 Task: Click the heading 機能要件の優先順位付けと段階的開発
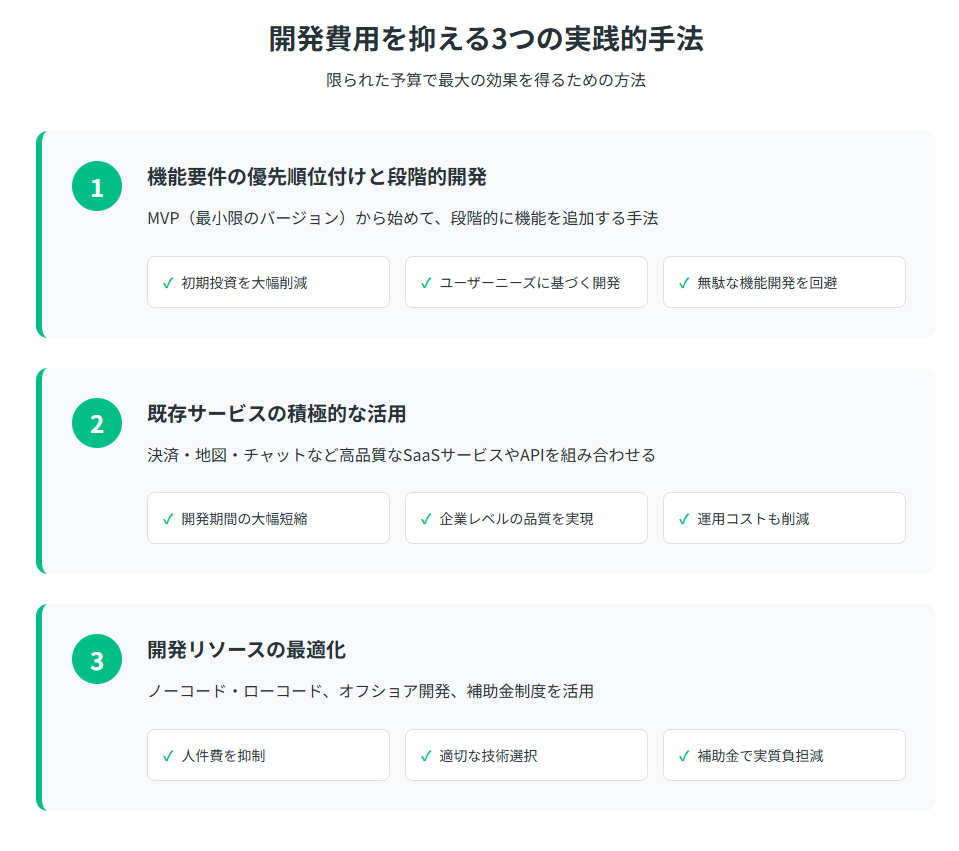[x=317, y=177]
